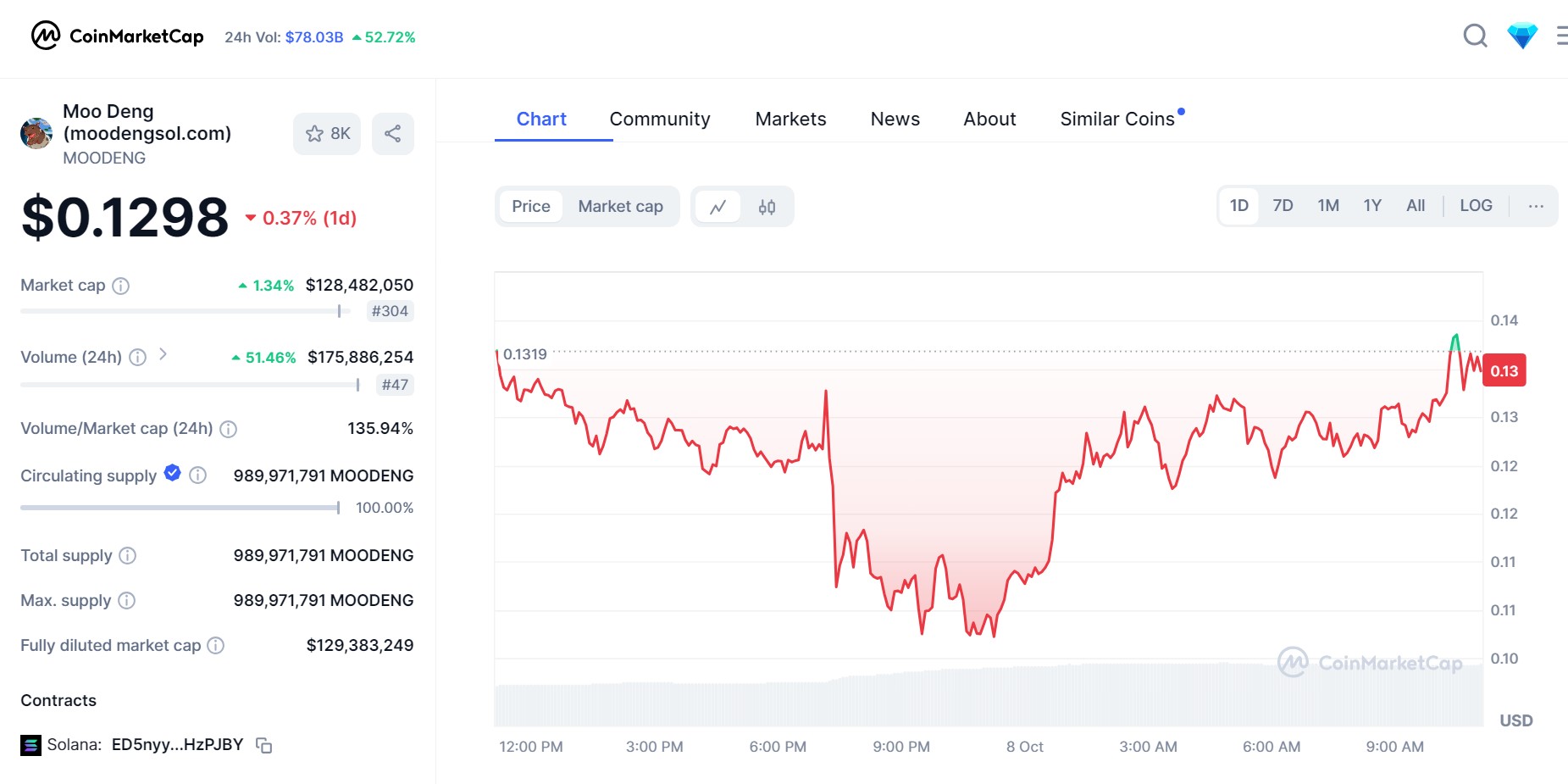Open the Markets tab

click(x=790, y=120)
